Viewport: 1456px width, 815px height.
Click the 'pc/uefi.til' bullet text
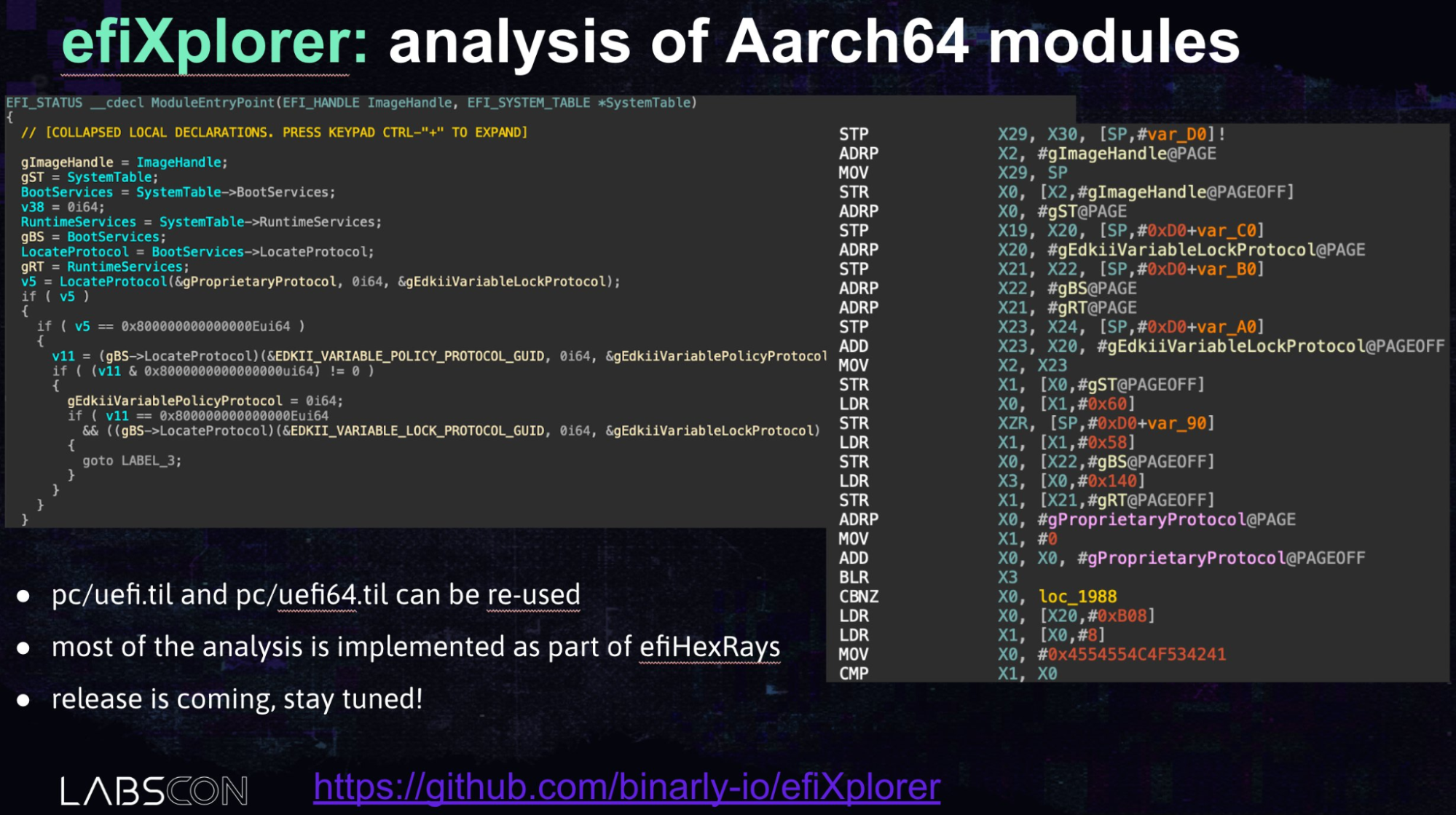tap(114, 595)
